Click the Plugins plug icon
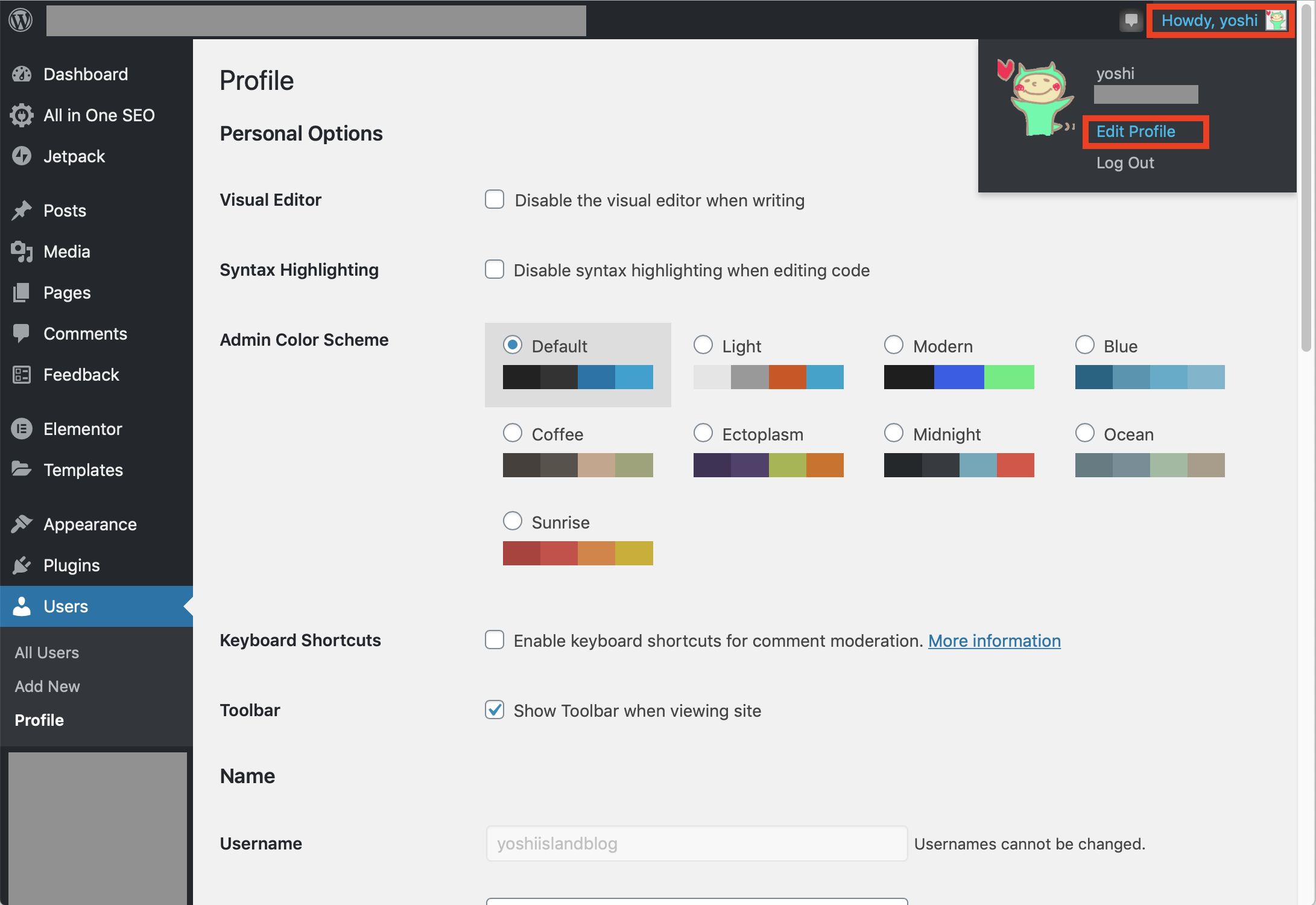The height and width of the screenshot is (905, 1316). (22, 565)
